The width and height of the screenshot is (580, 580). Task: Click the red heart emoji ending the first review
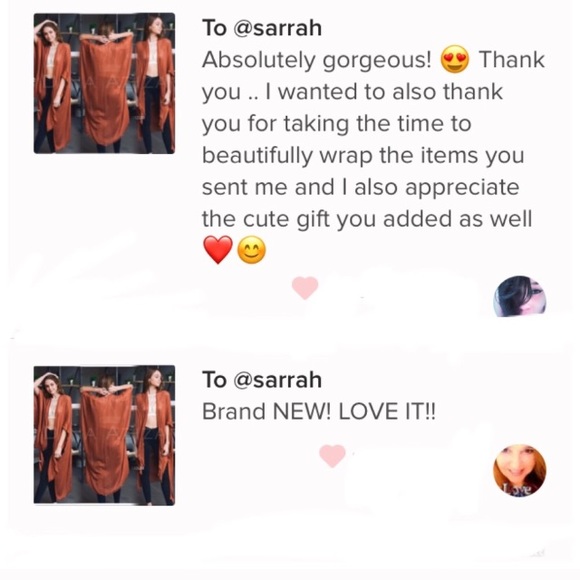click(x=218, y=250)
